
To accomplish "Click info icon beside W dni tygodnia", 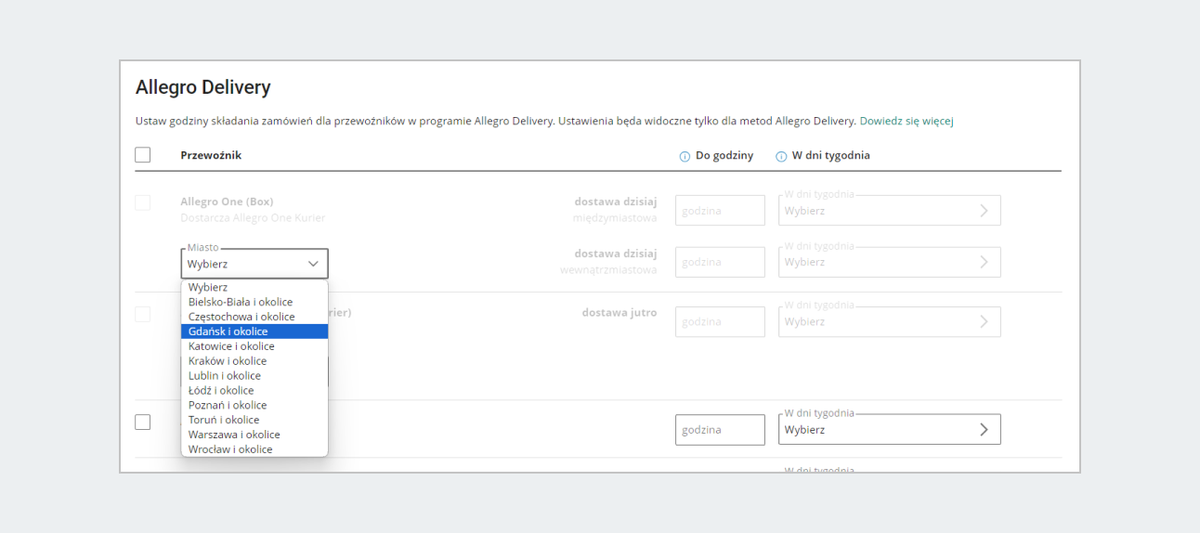I will pos(781,156).
